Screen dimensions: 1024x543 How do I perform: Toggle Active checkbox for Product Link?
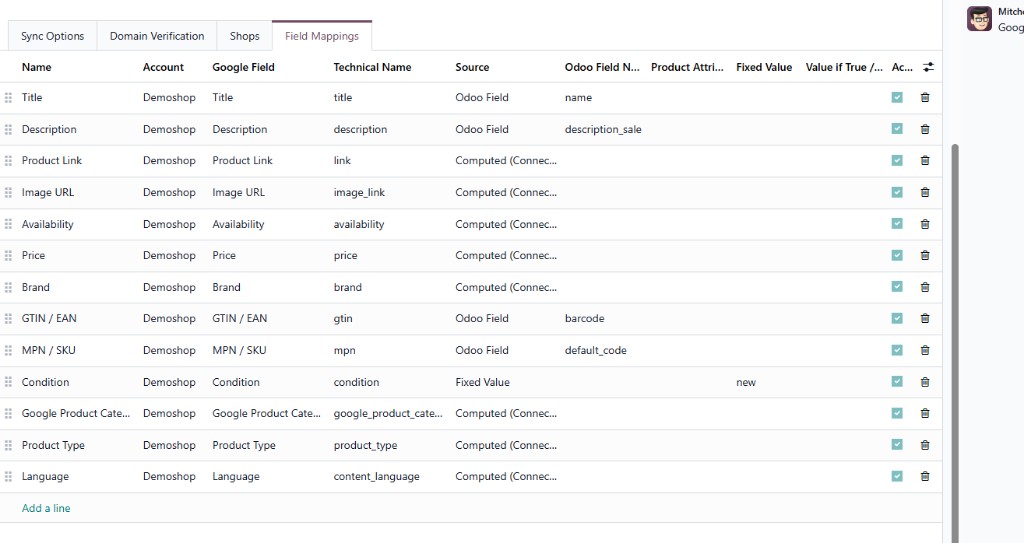[897, 160]
